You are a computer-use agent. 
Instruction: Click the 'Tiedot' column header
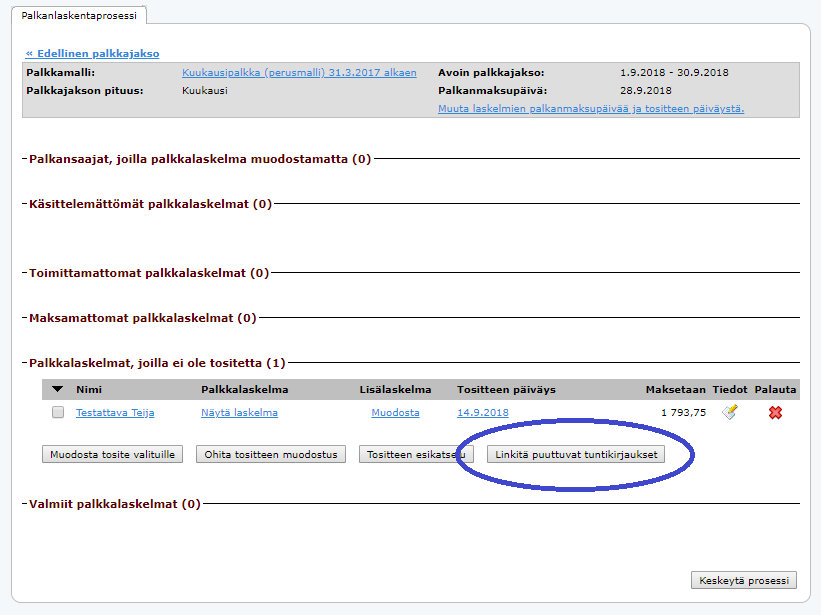pyautogui.click(x=730, y=389)
